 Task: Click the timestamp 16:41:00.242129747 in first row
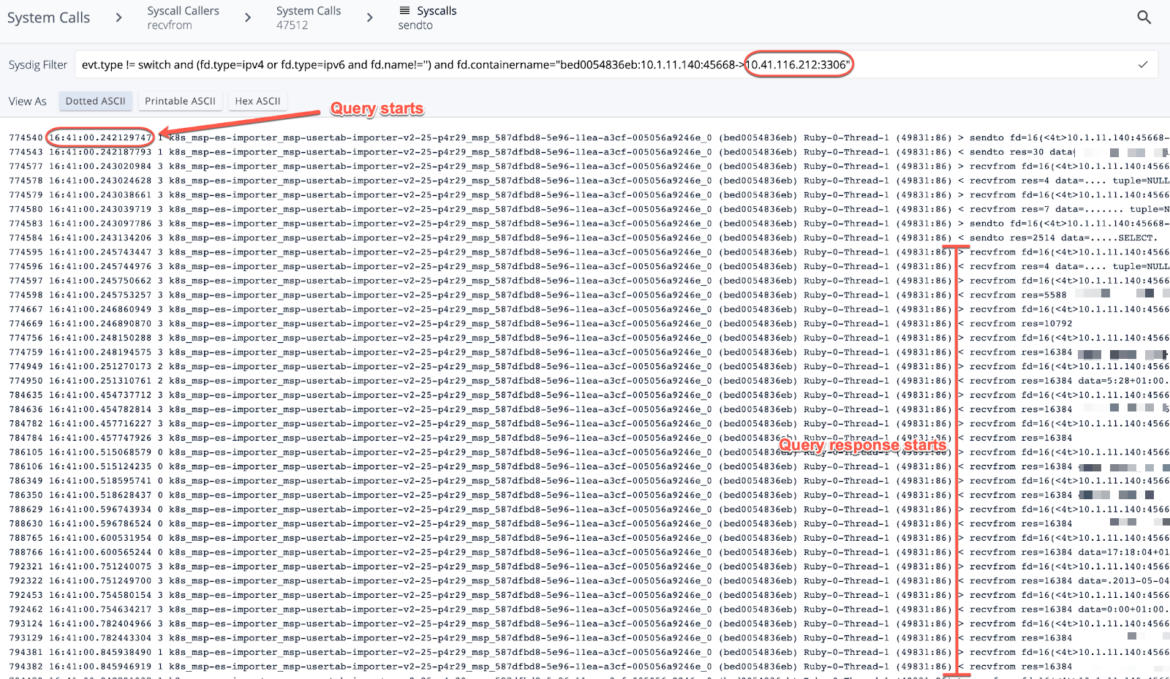pos(100,136)
